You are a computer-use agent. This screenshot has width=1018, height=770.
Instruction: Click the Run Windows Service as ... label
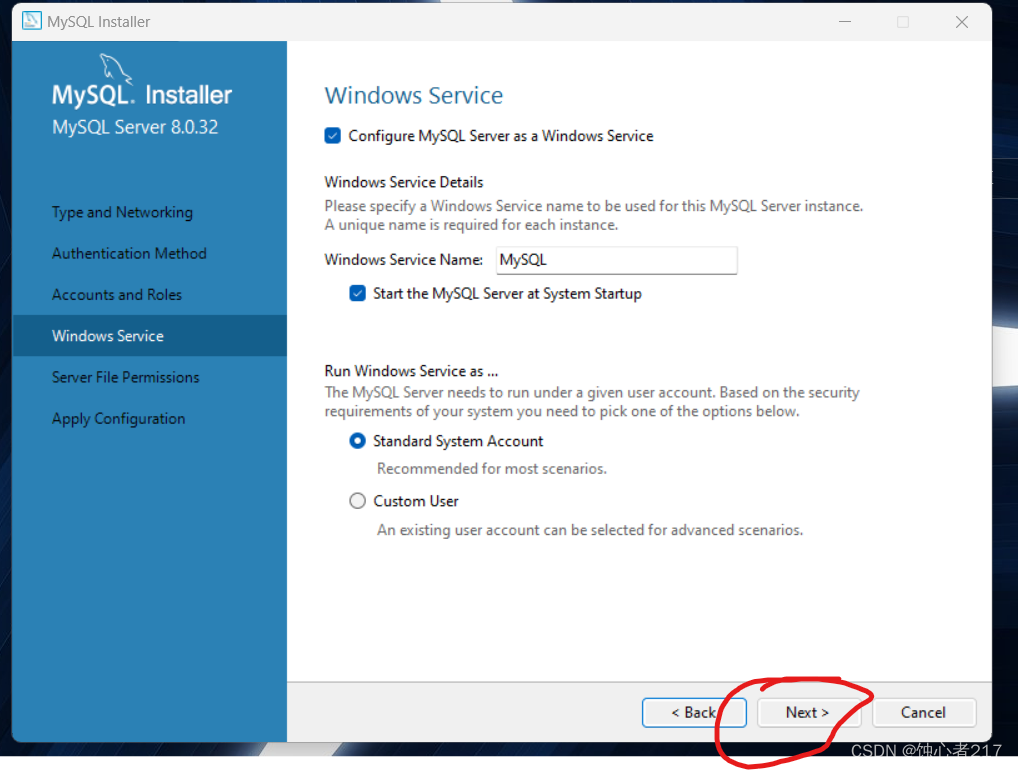pyautogui.click(x=411, y=371)
